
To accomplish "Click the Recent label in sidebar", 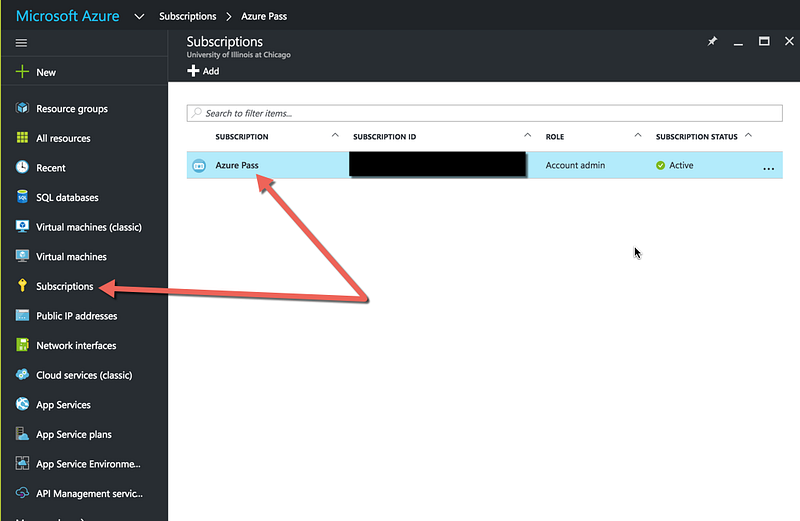I will pyautogui.click(x=51, y=168).
